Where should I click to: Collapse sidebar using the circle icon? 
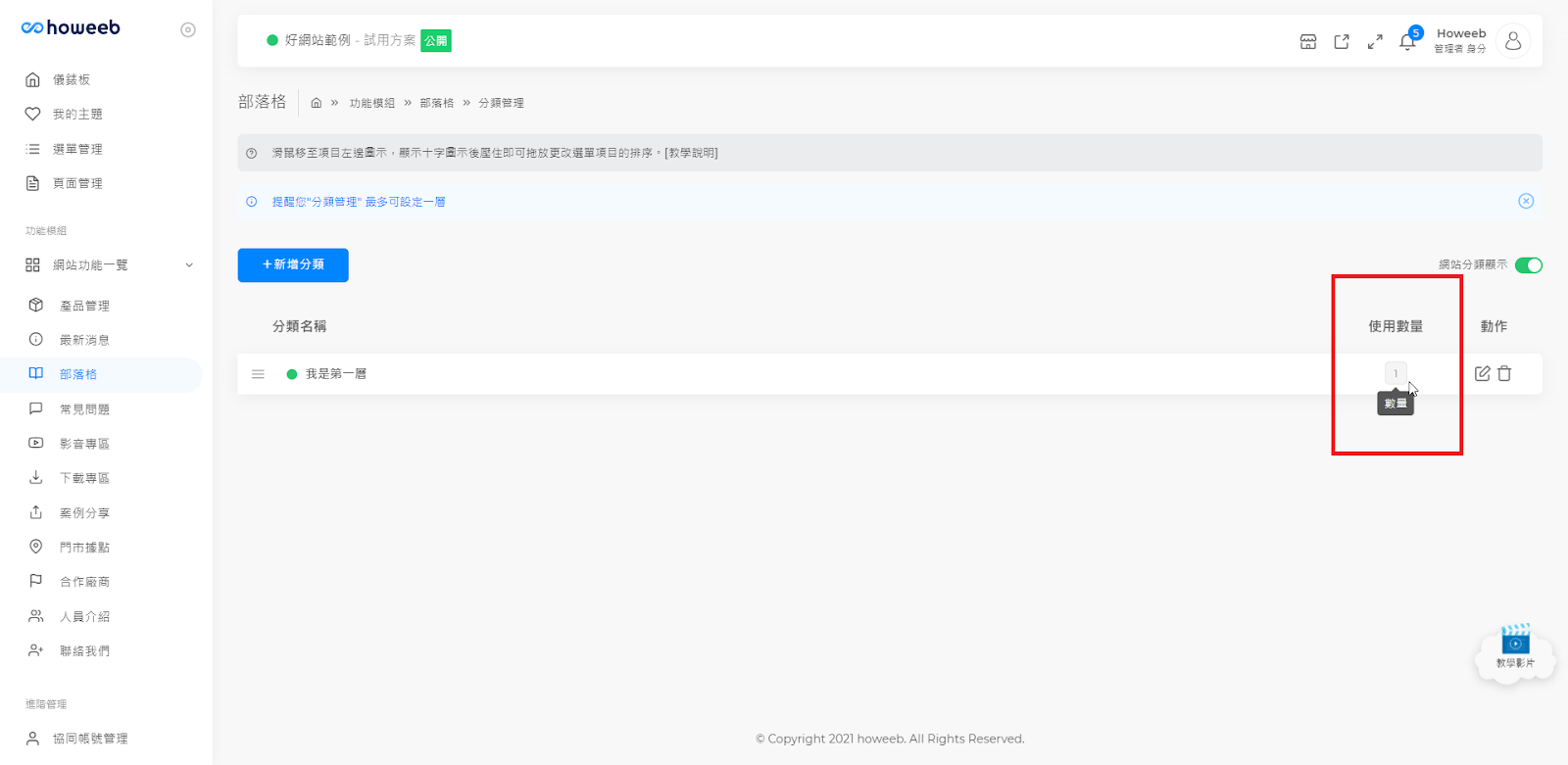[x=188, y=29]
